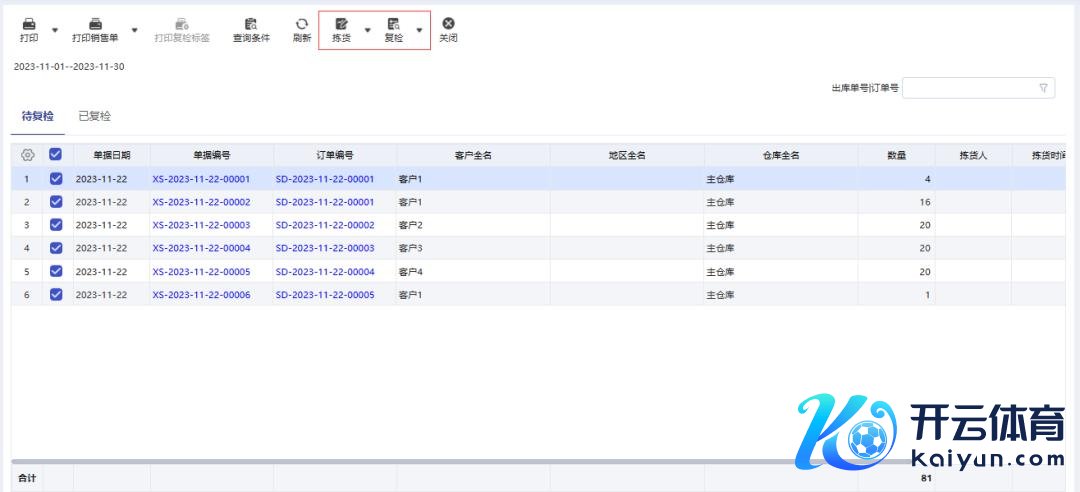Select the 待复检 tab

[x=38, y=116]
